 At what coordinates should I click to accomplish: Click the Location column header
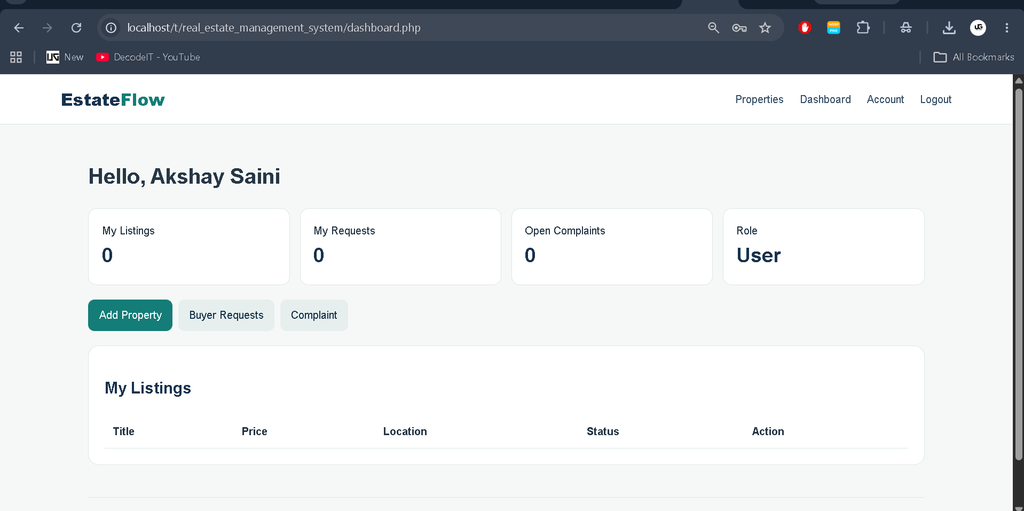tap(405, 431)
